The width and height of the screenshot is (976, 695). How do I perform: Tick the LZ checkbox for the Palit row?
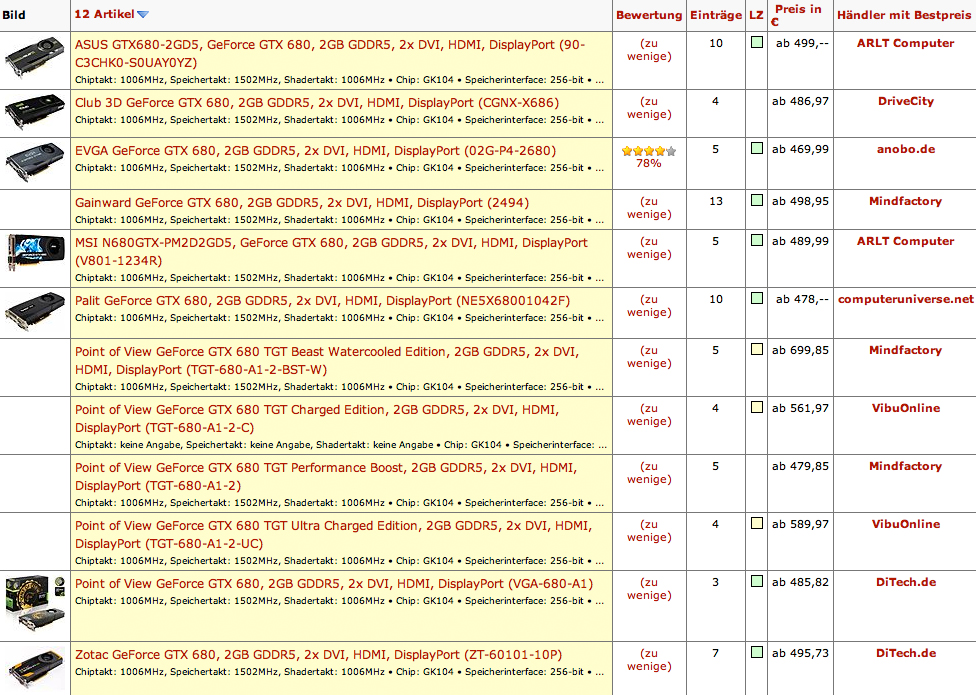[757, 298]
